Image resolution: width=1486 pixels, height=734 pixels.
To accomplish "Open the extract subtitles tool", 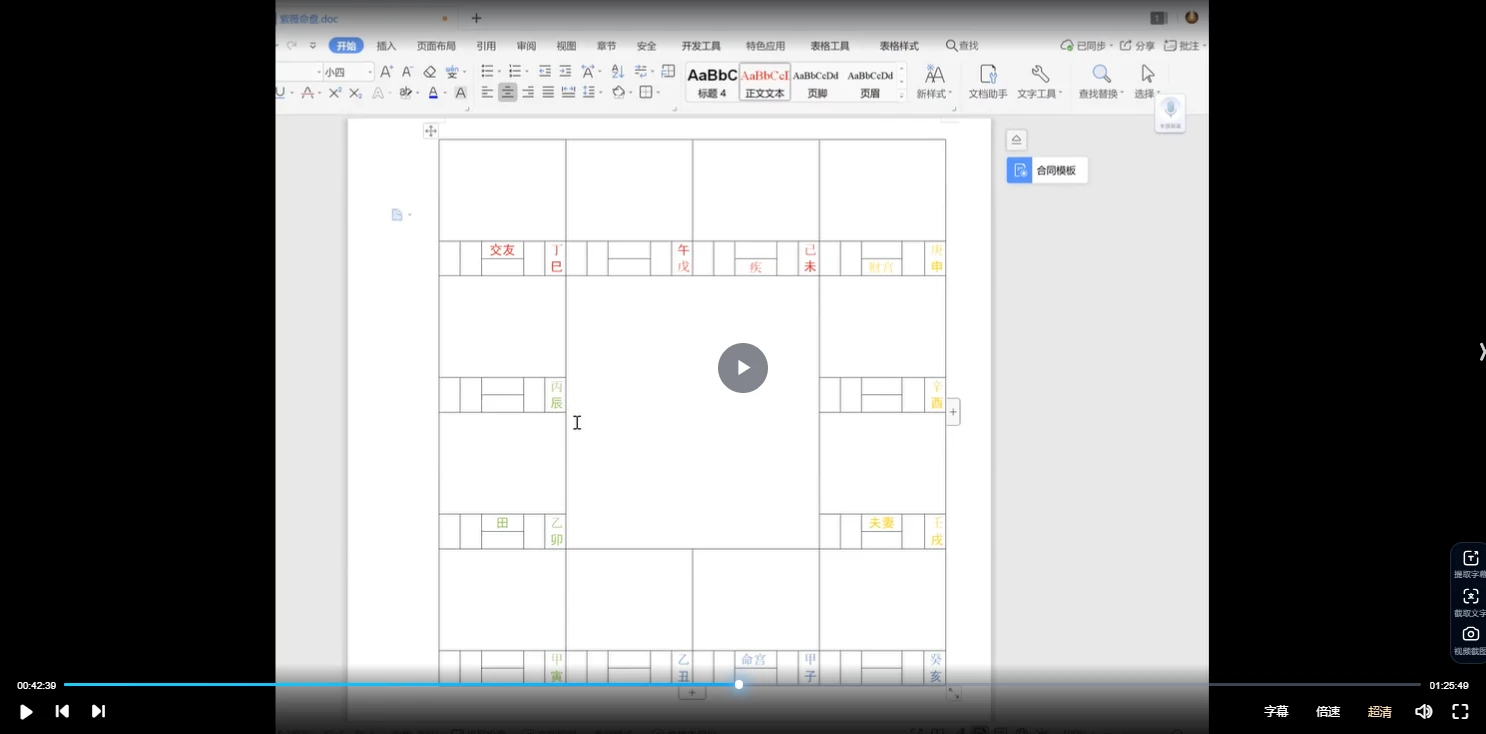I will pos(1470,563).
